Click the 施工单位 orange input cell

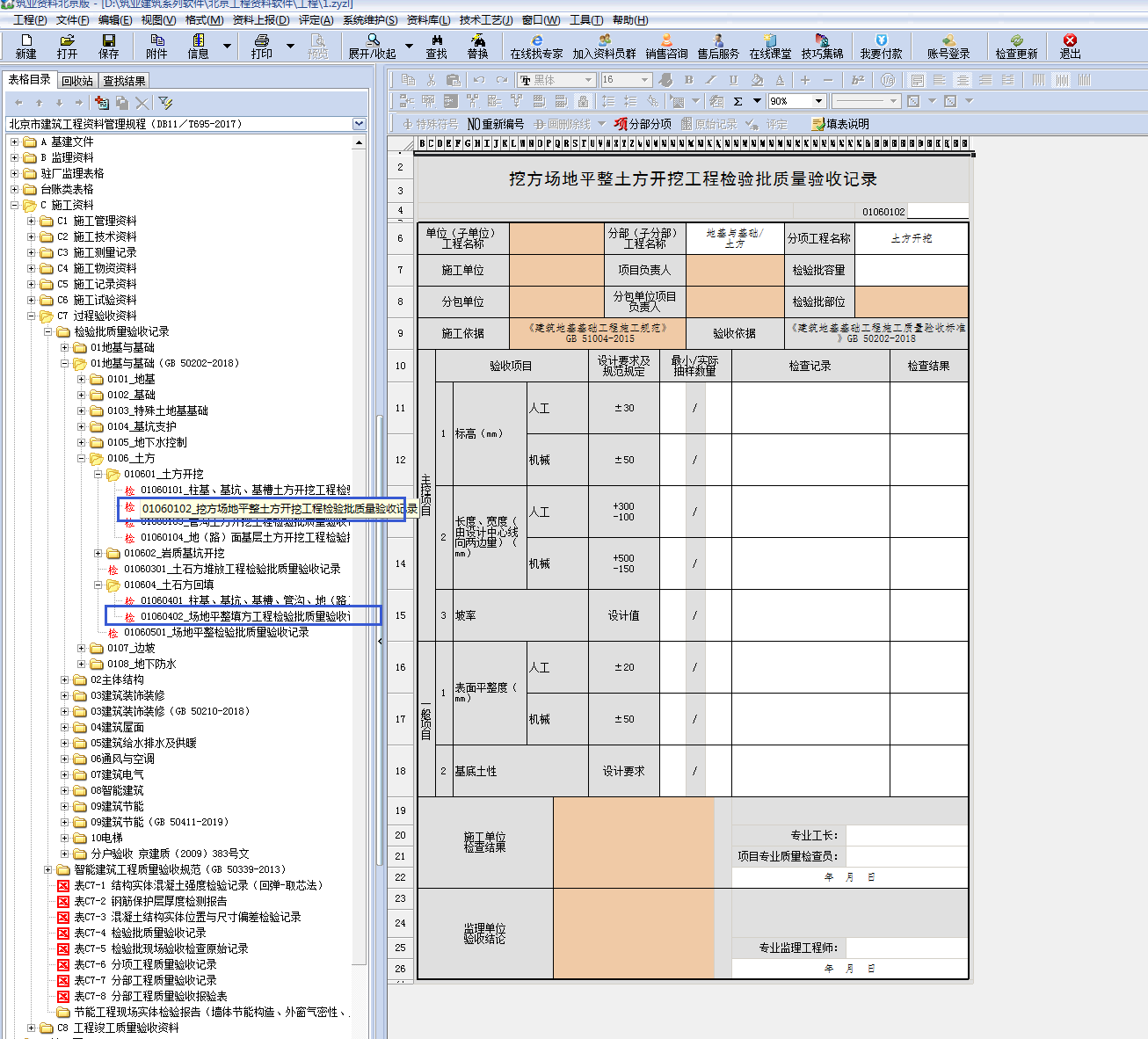point(556,270)
